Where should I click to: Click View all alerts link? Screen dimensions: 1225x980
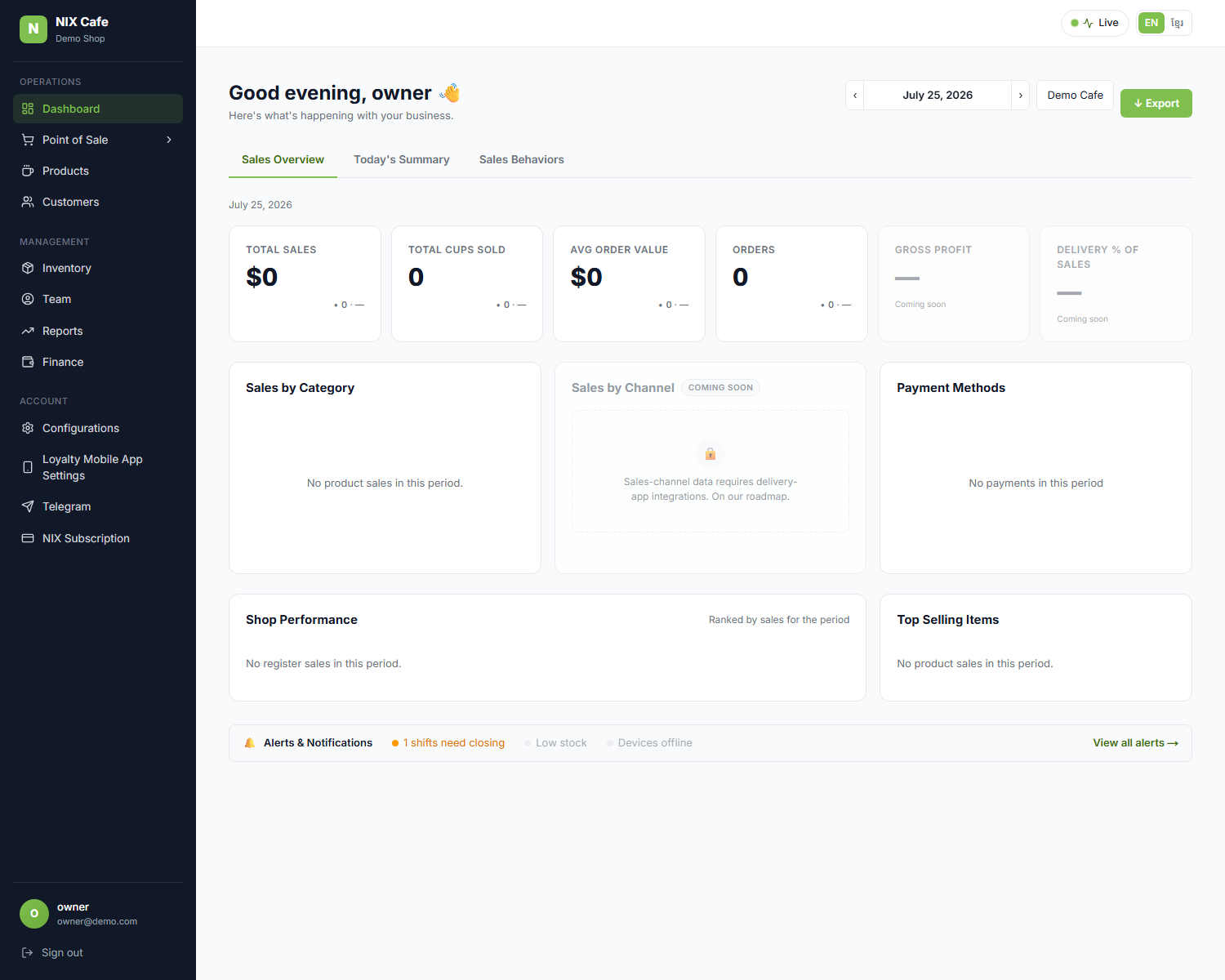point(1135,743)
